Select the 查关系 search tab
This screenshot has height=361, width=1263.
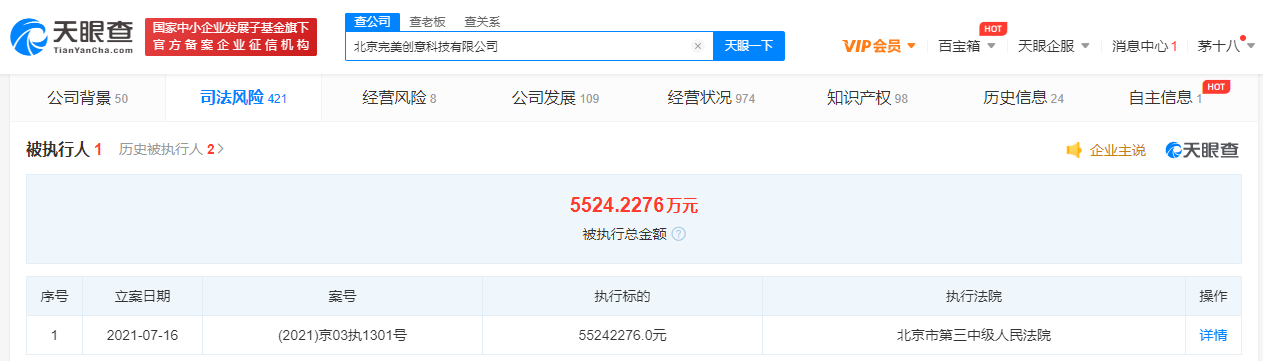tap(482, 21)
